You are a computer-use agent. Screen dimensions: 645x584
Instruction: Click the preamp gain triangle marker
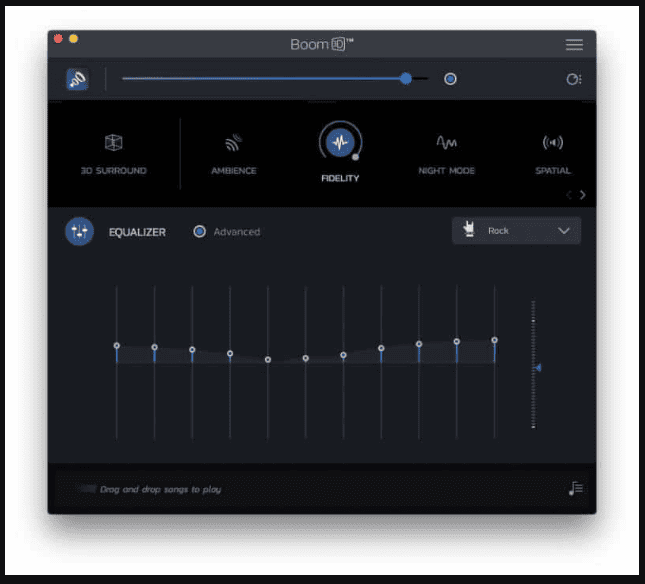(x=538, y=368)
